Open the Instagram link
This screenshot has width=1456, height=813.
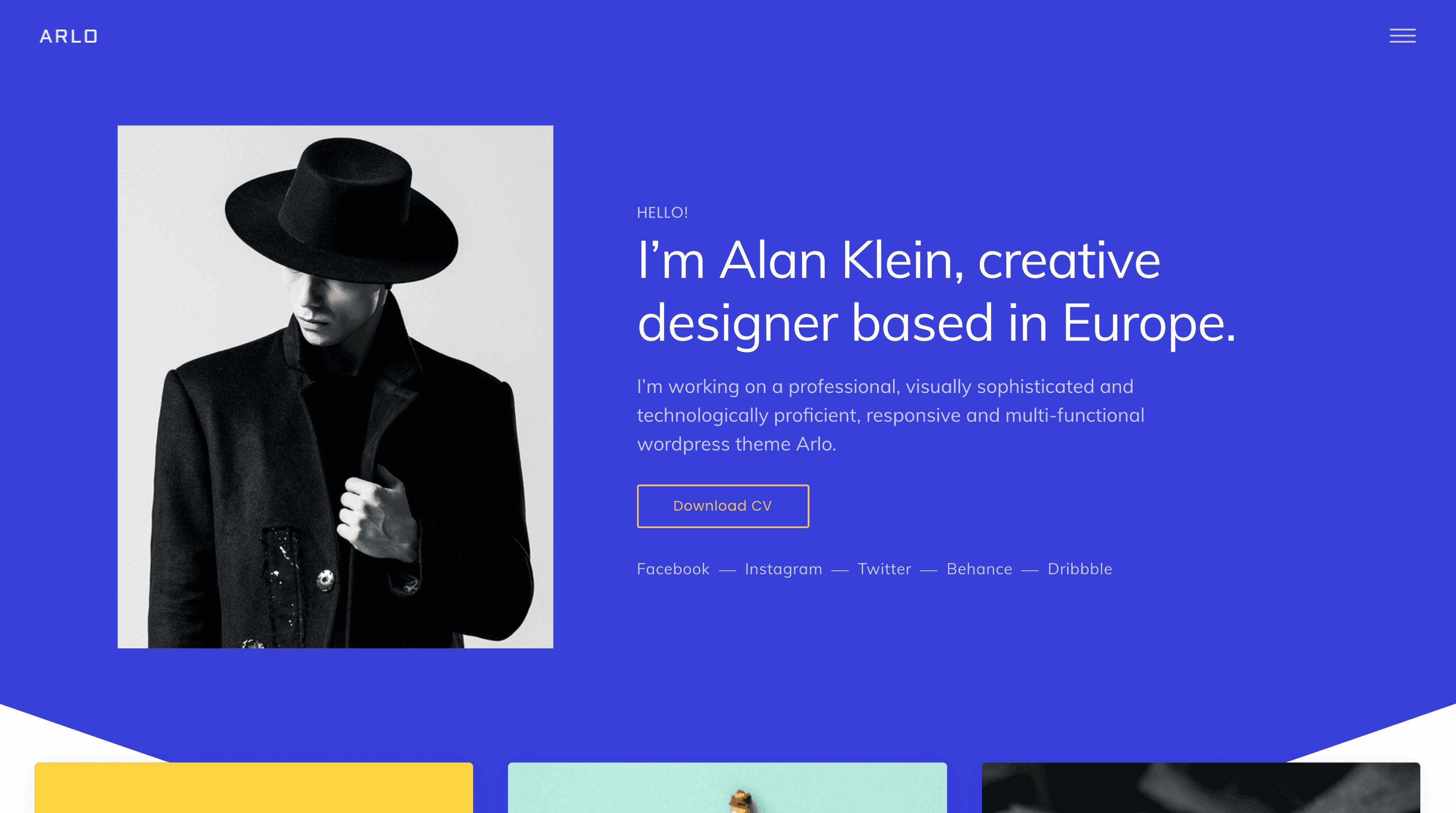coord(783,569)
